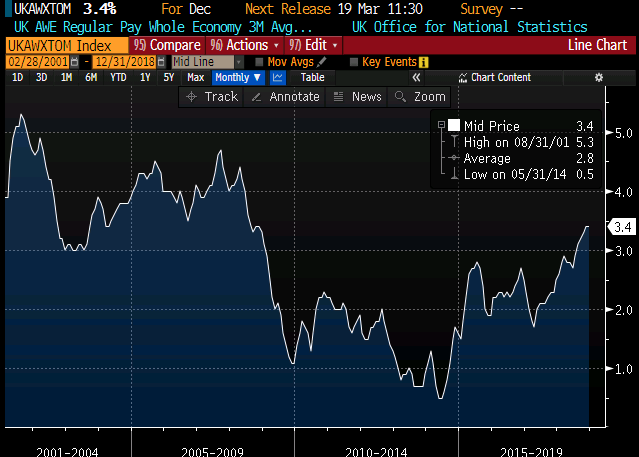Select the Annotate pencil tool
Screen dimensions: 639x457
tap(257, 96)
